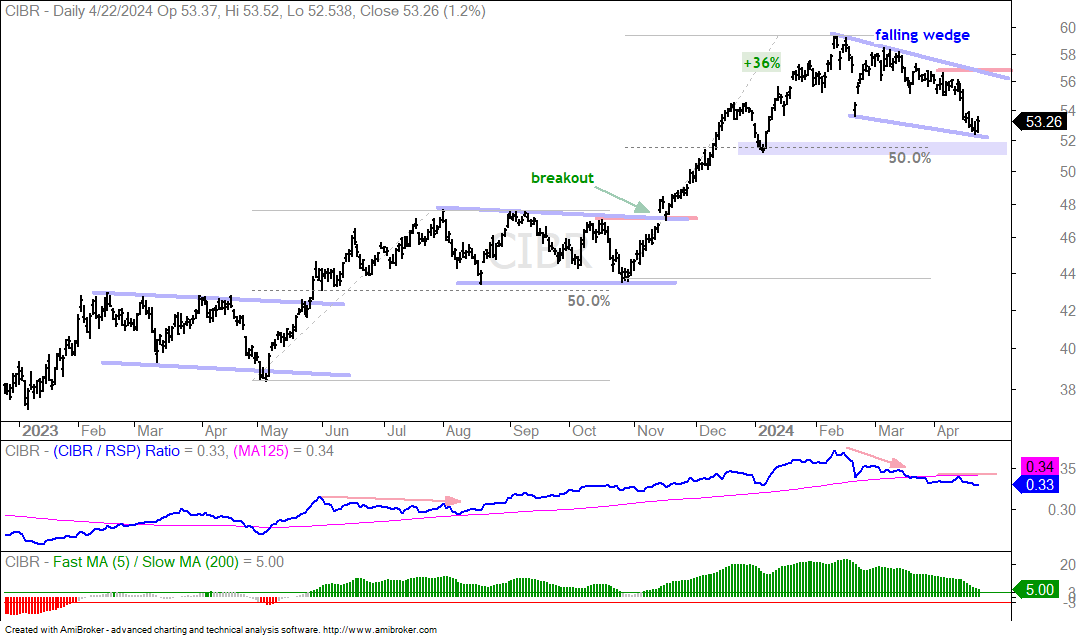Click the pink arrowhead near August in ratio panel

453,501
